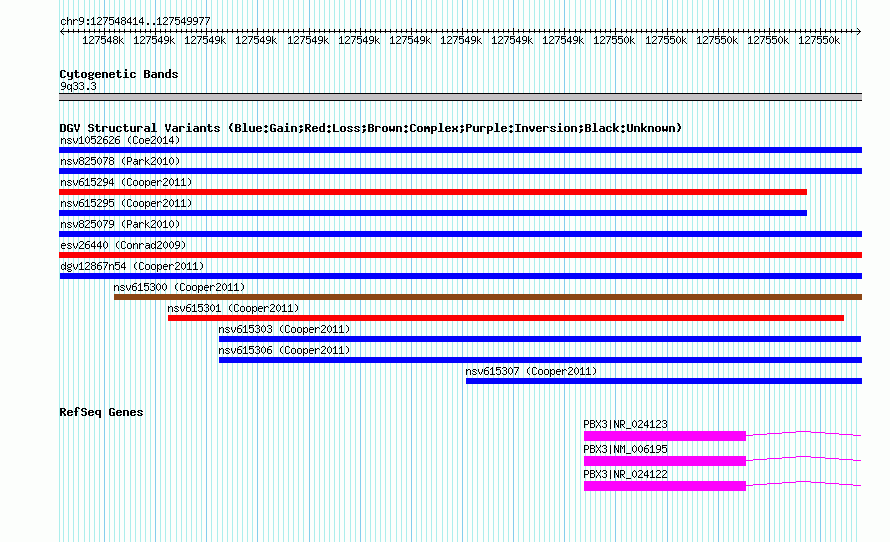Select the PBX3|NM_006195 transcript label
890x542 pixels.
coord(625,449)
